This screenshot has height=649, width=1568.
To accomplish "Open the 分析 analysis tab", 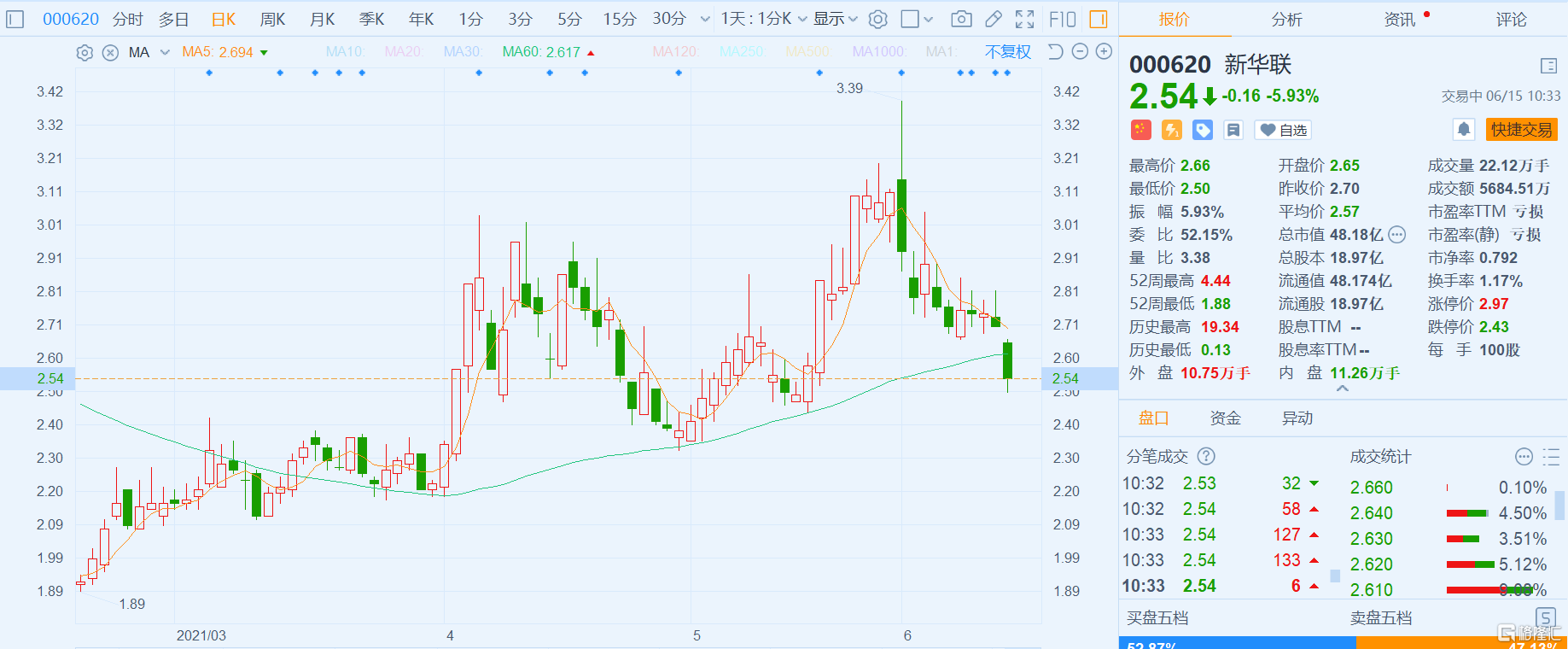I will pyautogui.click(x=1286, y=19).
